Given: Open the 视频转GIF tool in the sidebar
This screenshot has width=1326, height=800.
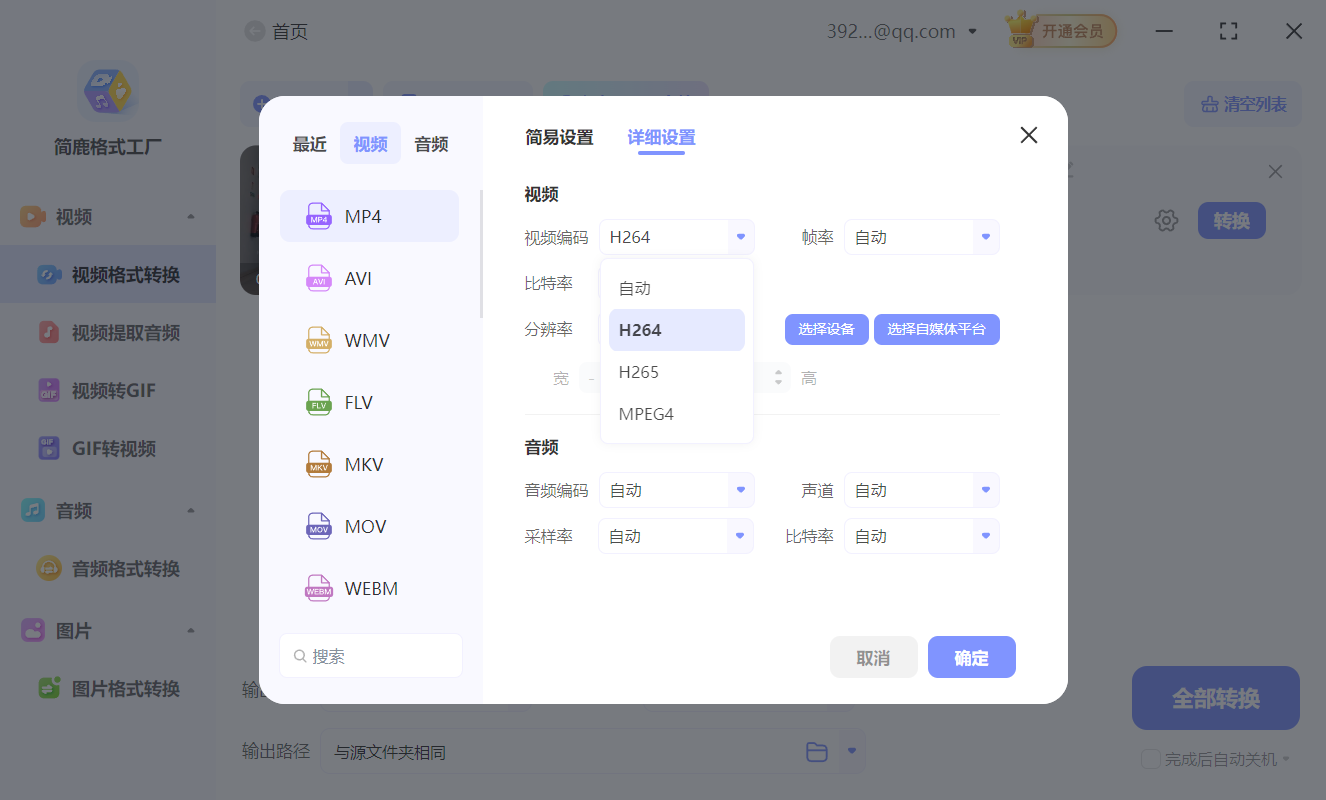Looking at the screenshot, I should point(107,390).
